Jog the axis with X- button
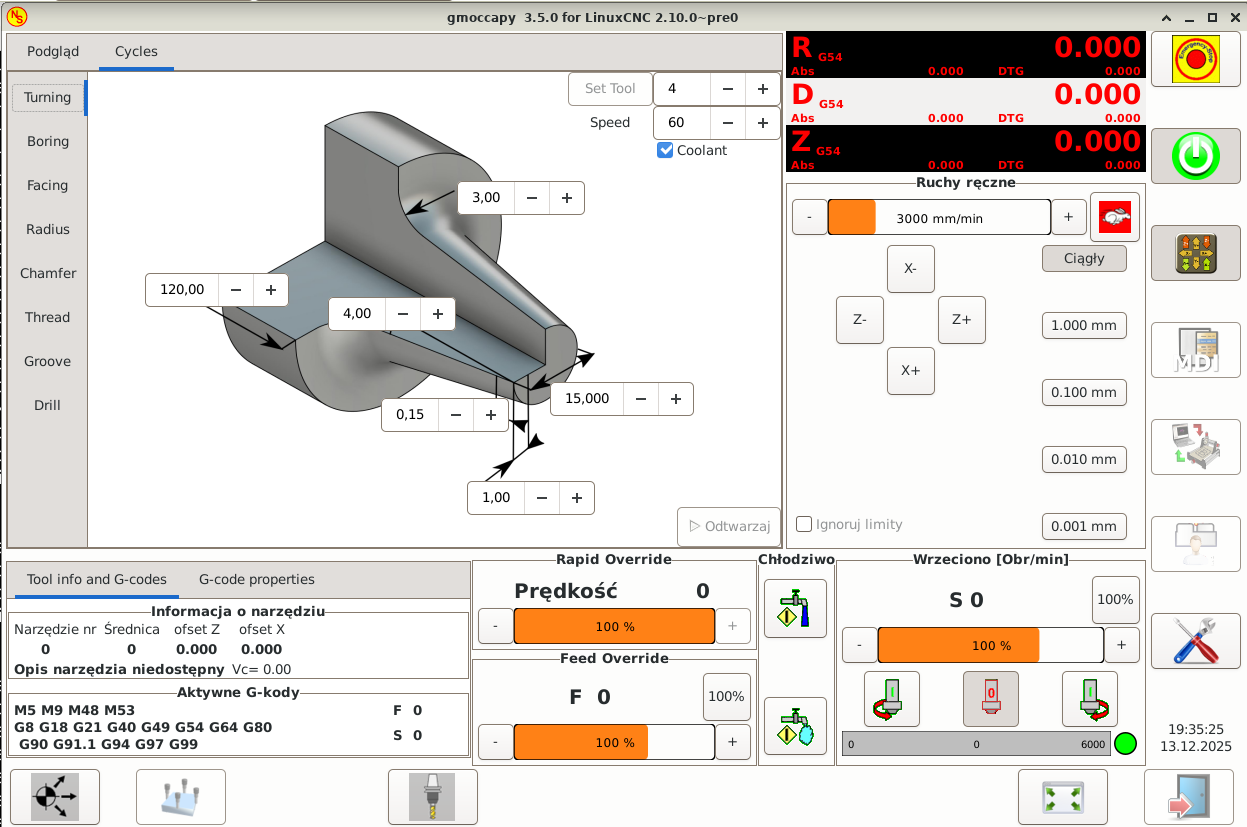 click(x=911, y=269)
